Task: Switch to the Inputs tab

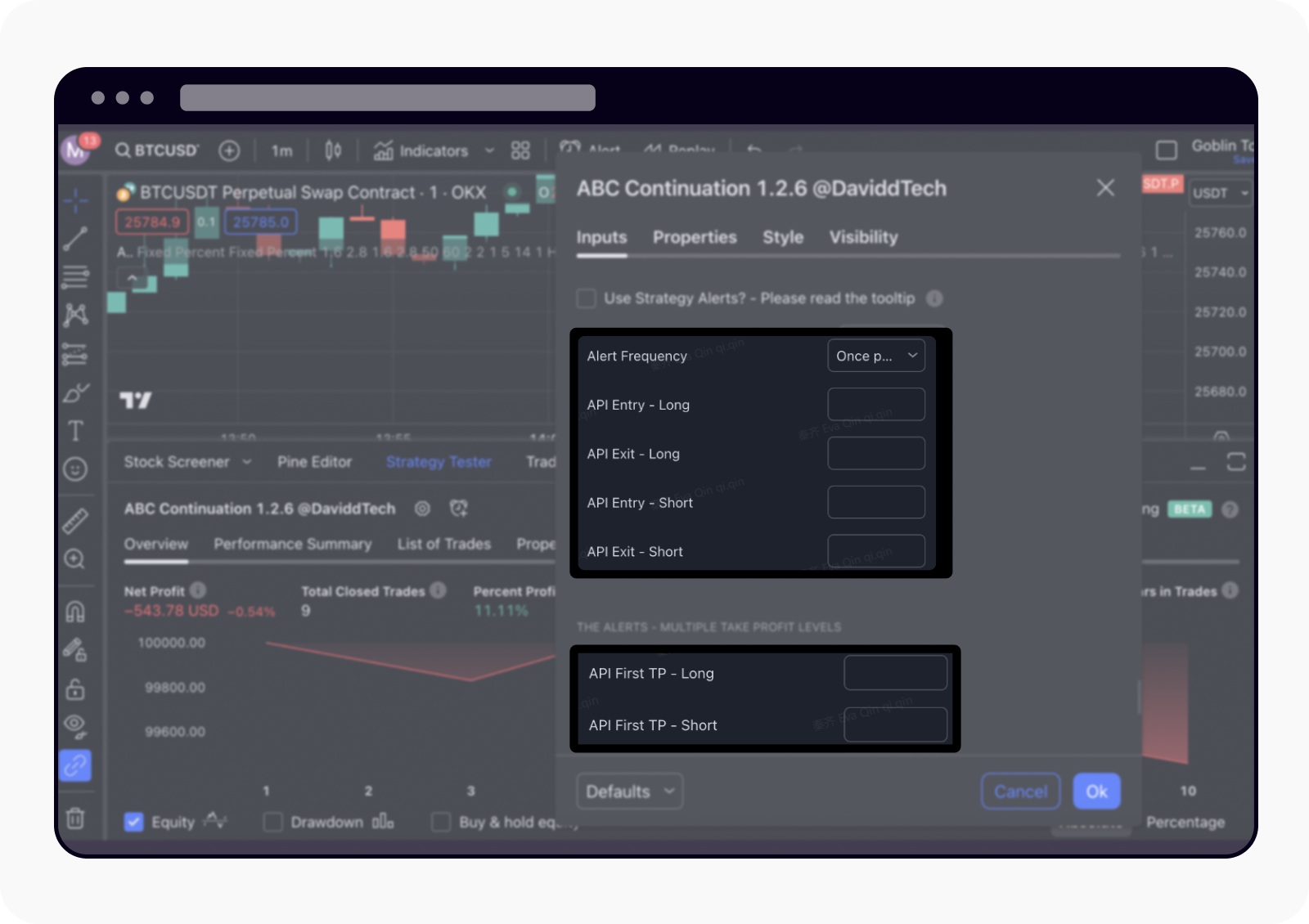Action: (x=601, y=237)
